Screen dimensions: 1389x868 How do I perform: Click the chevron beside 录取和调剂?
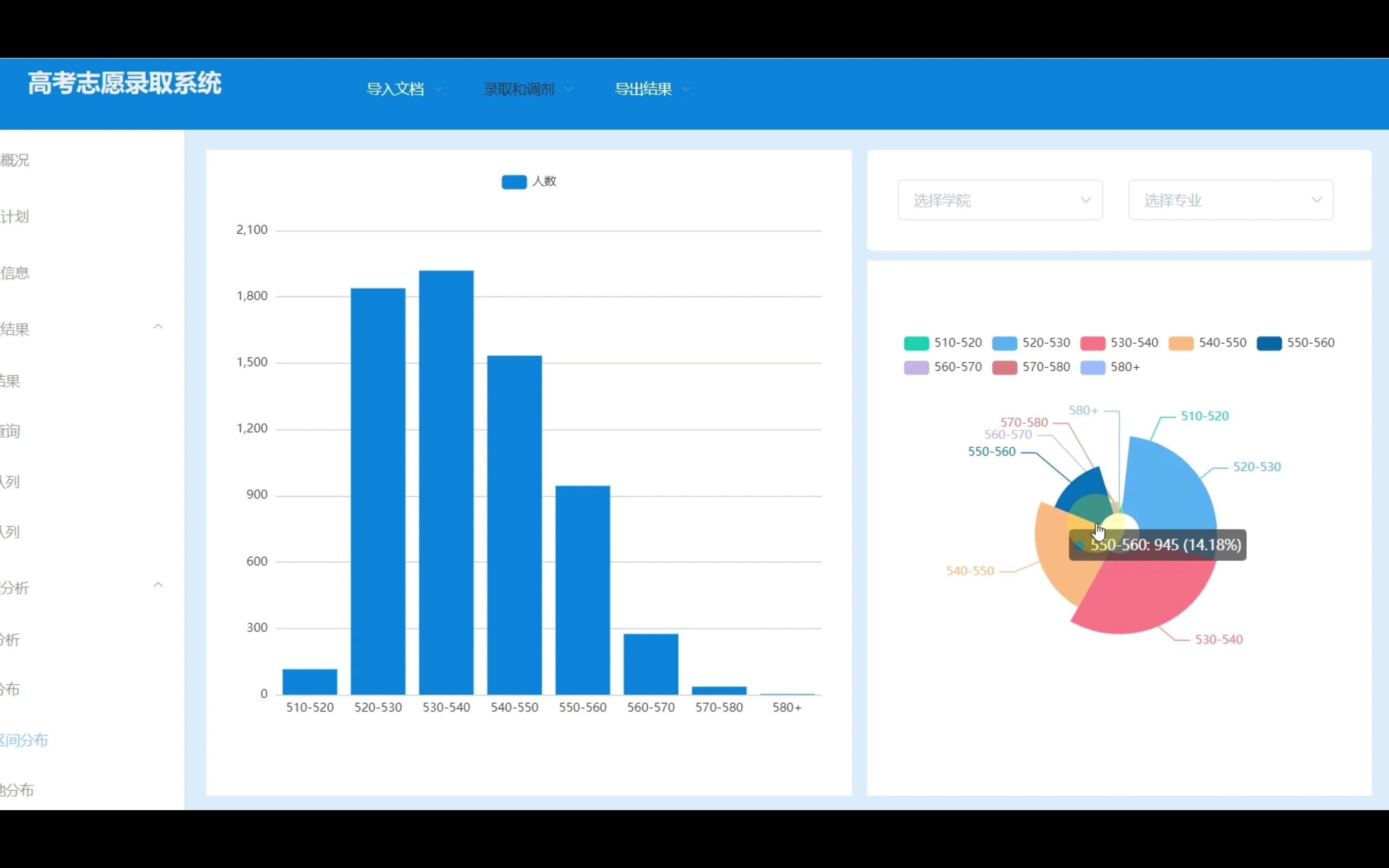coord(569,89)
